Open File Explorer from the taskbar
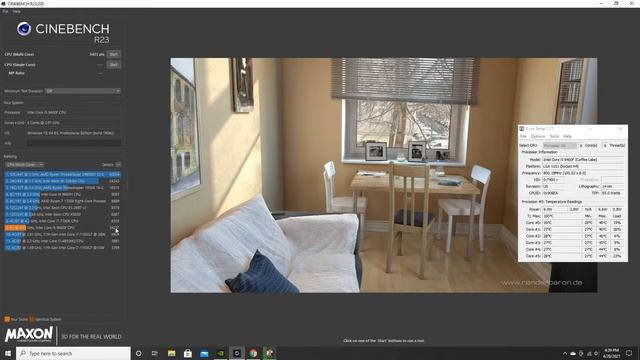The image size is (640, 360). pyautogui.click(x=171, y=353)
